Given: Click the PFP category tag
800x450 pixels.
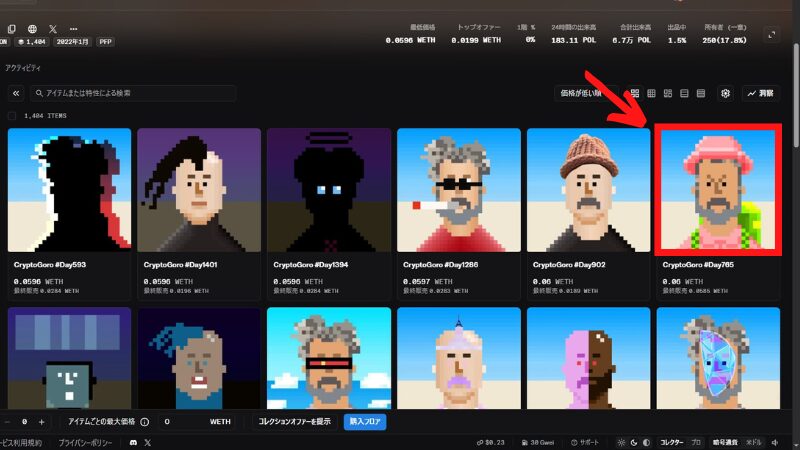Looking at the screenshot, I should [x=106, y=42].
